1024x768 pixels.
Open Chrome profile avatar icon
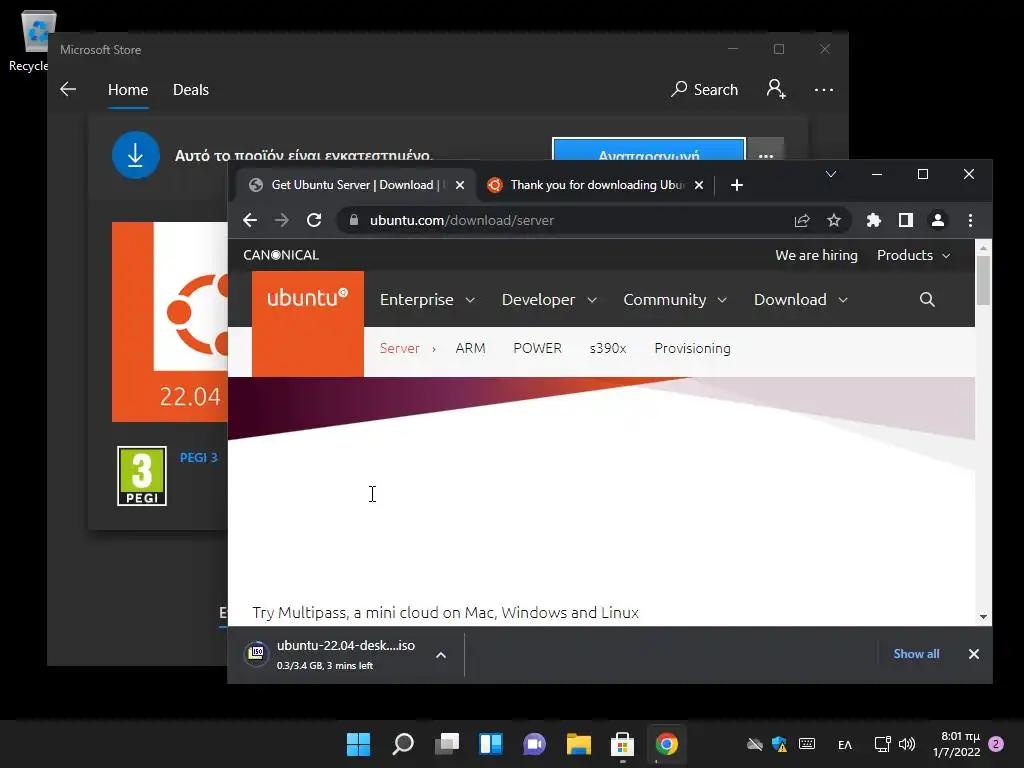938,221
